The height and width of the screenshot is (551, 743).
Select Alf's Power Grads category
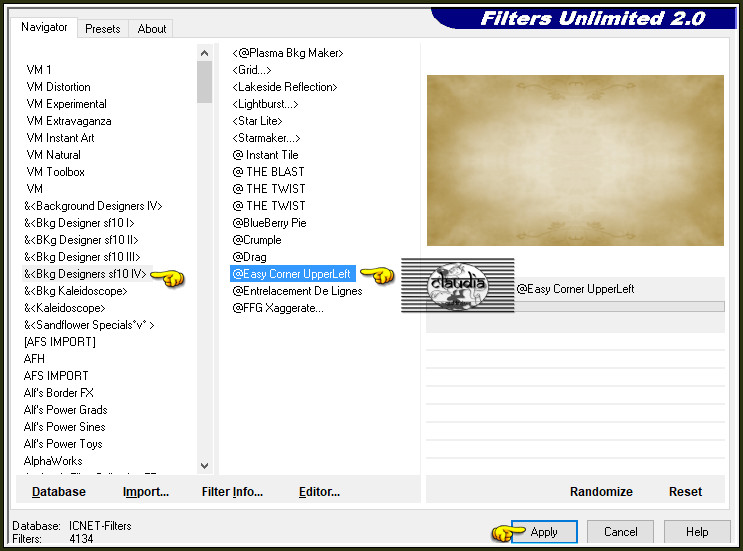click(x=65, y=410)
